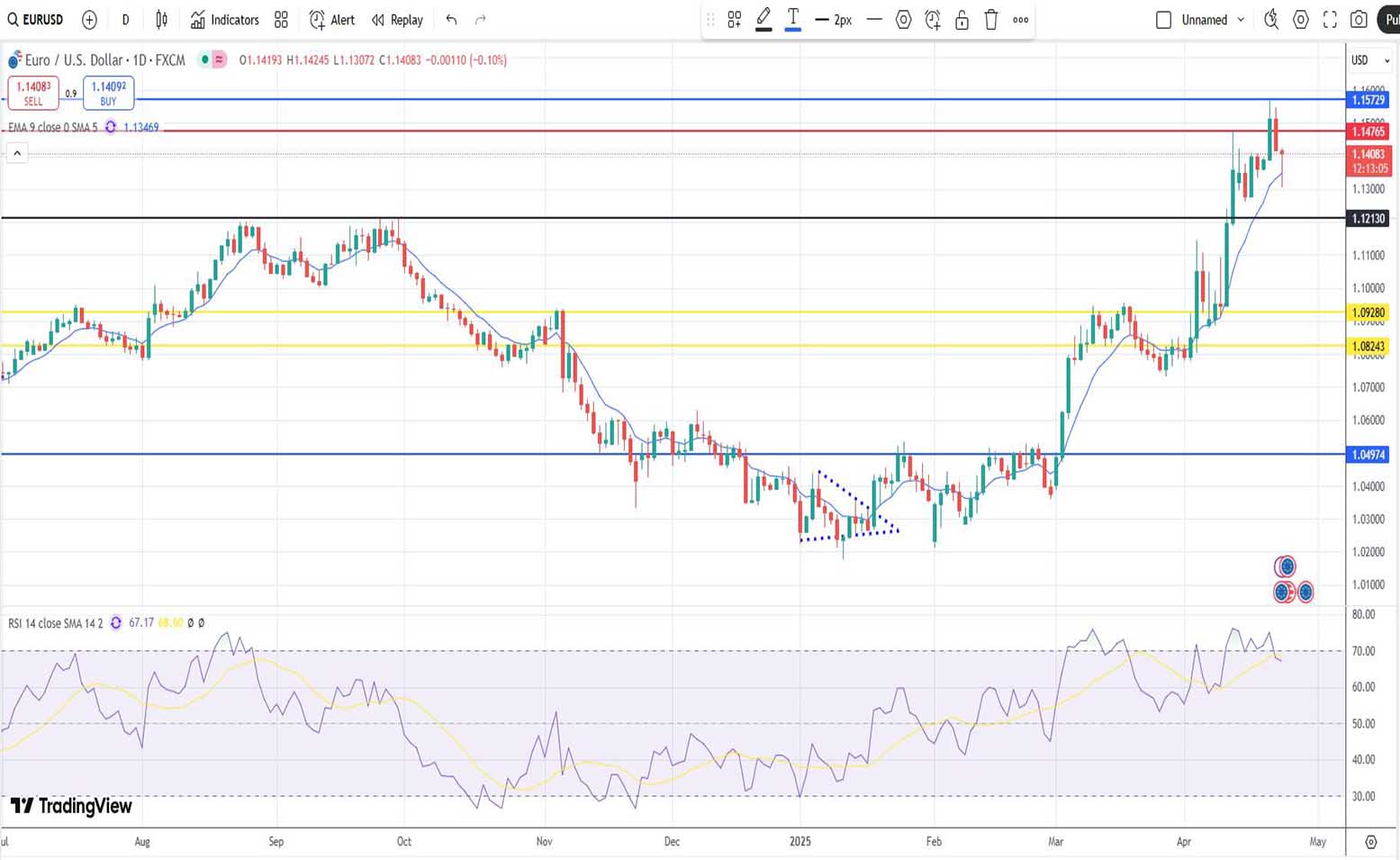The width and height of the screenshot is (1400, 860).
Task: Start bar Replay mode
Action: [x=397, y=20]
